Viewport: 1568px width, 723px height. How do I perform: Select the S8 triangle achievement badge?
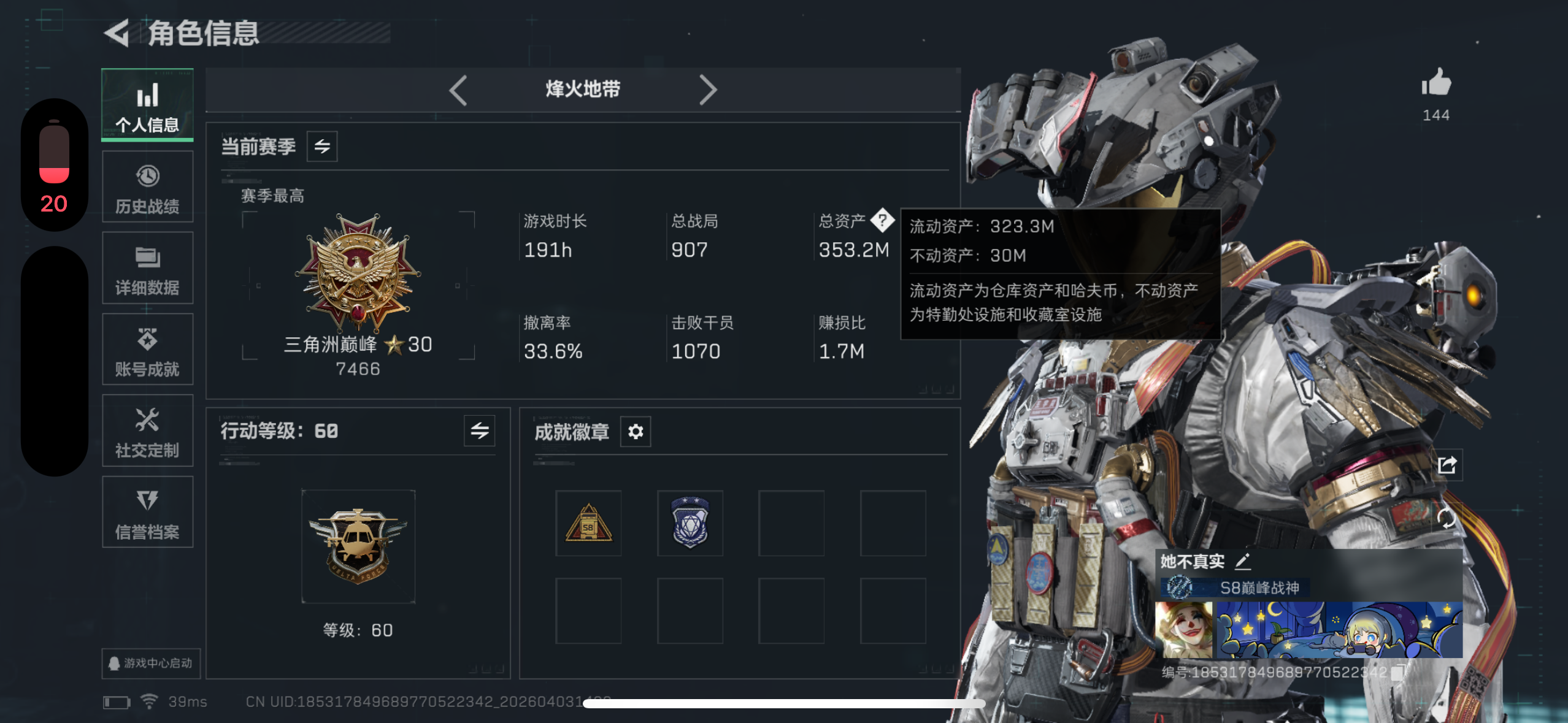pos(588,523)
